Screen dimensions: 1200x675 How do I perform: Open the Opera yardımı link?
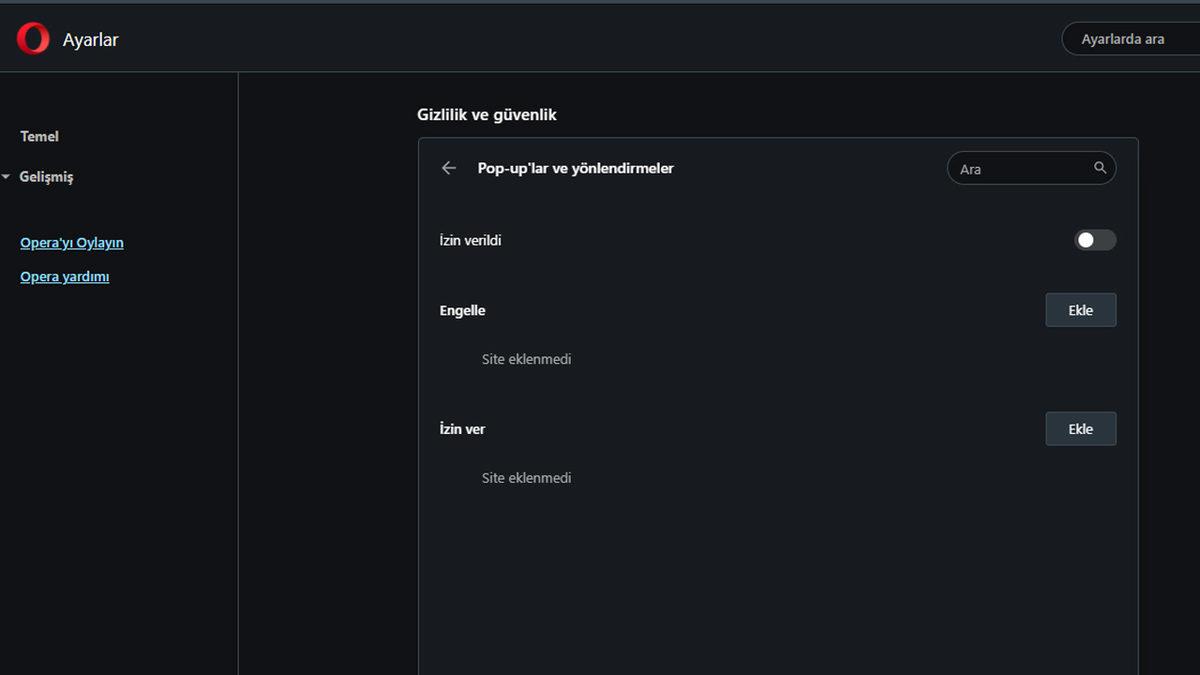65,277
